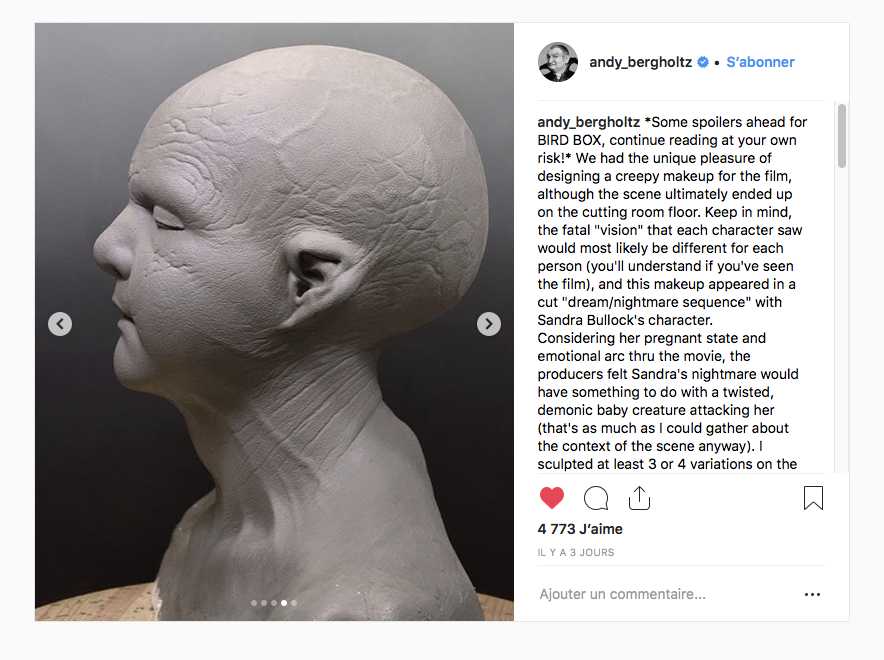Click the caption scrollbar thumb

[842, 136]
